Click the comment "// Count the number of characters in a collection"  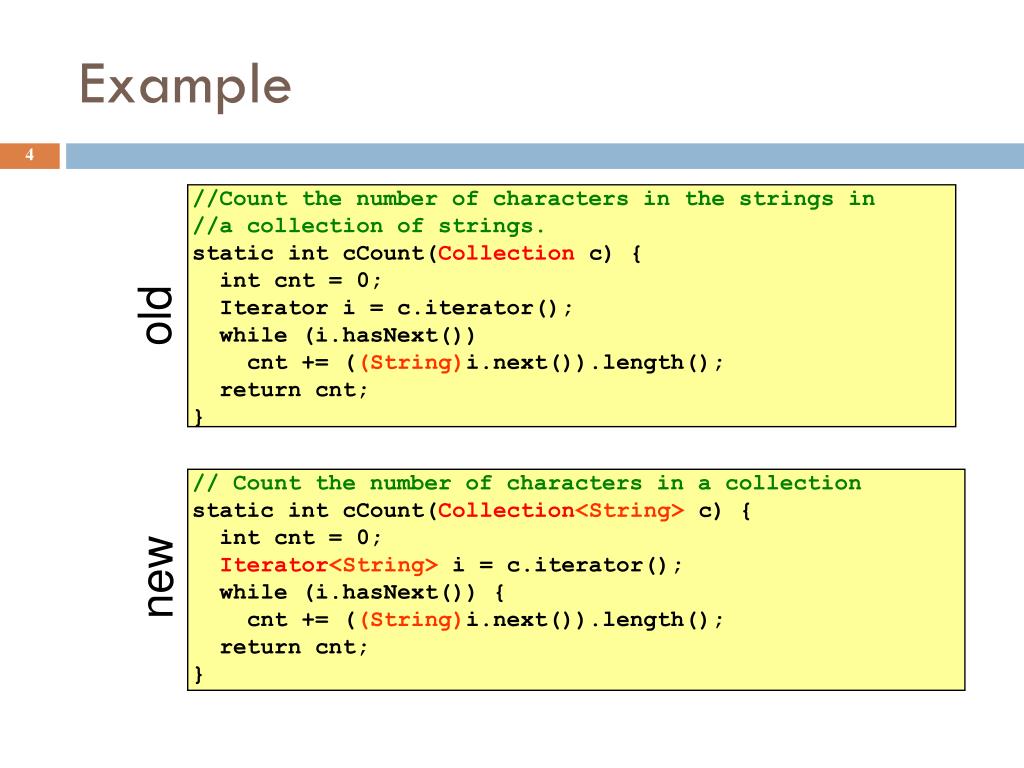[527, 483]
